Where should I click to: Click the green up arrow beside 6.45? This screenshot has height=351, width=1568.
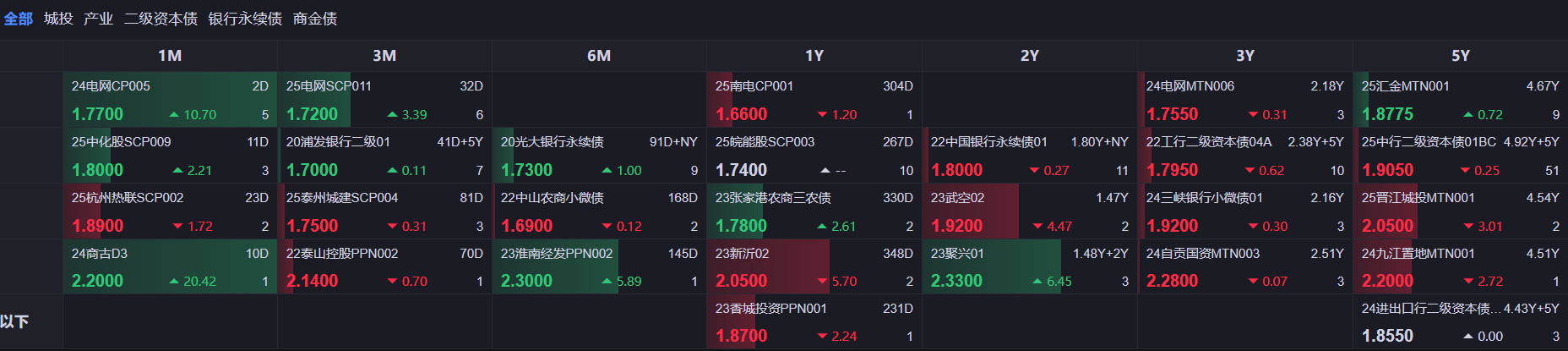click(1037, 282)
